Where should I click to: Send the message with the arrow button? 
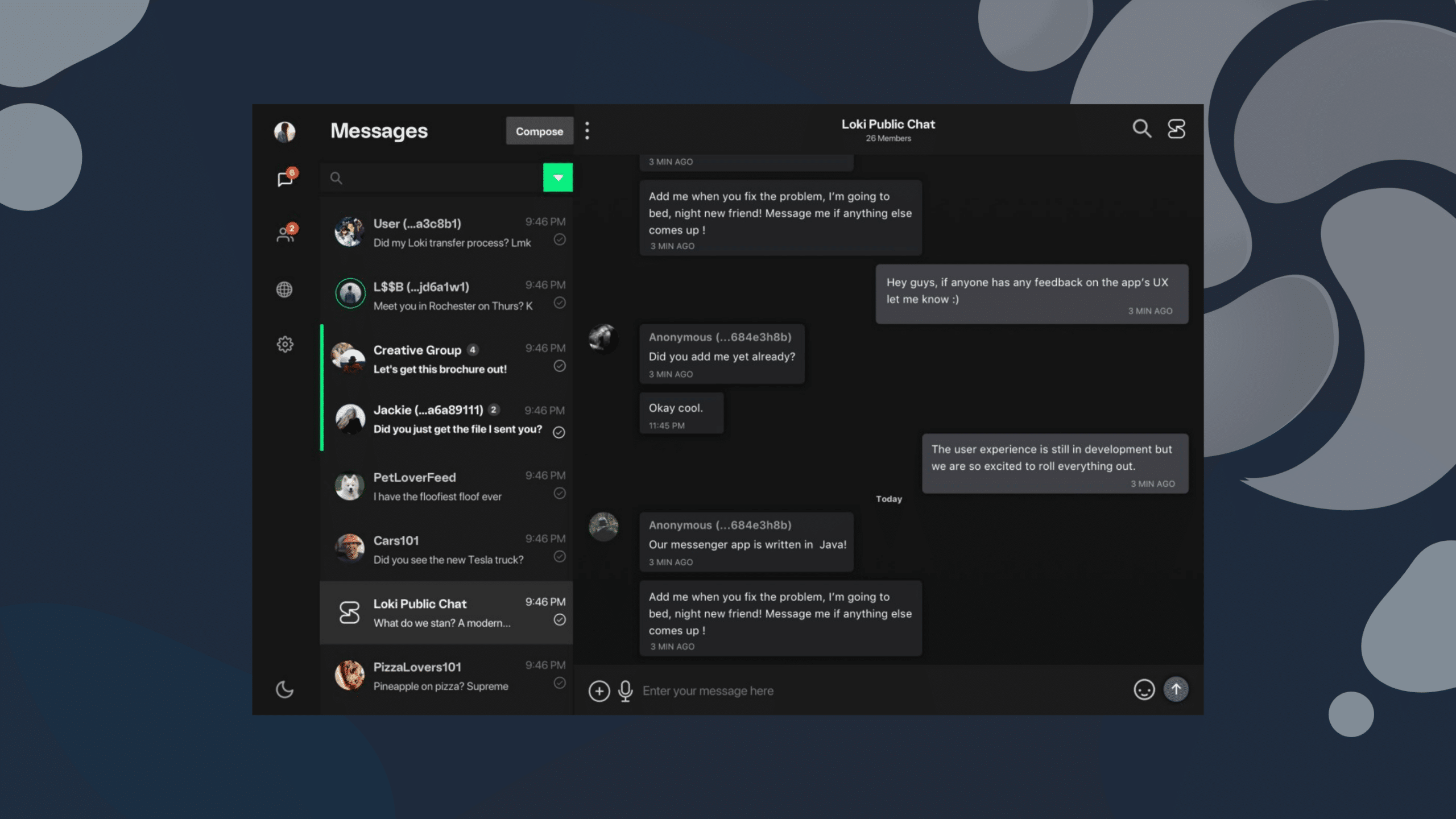[x=1176, y=689]
